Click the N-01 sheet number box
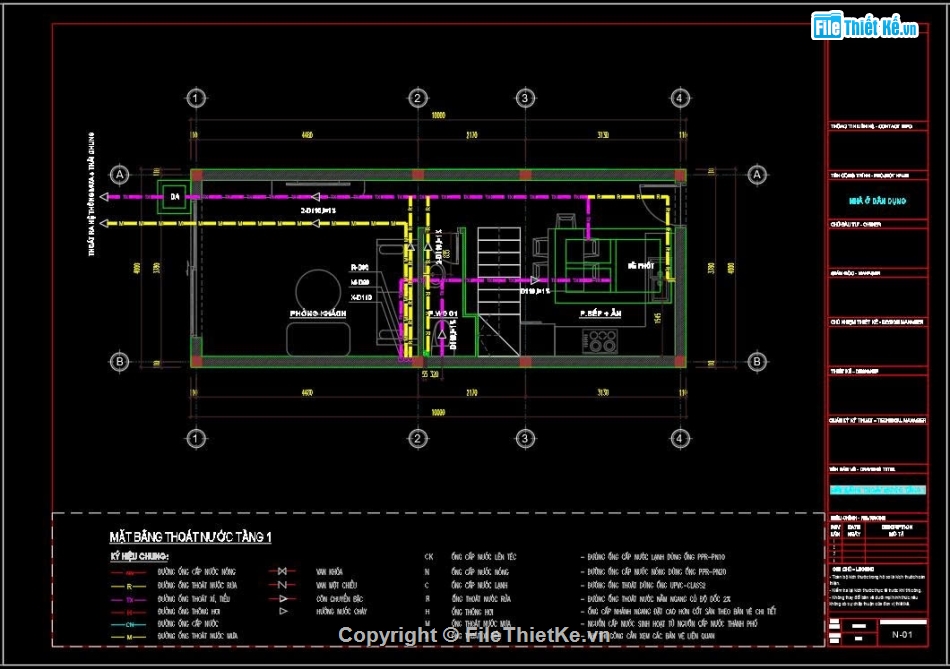The height and width of the screenshot is (669, 950). click(x=902, y=633)
